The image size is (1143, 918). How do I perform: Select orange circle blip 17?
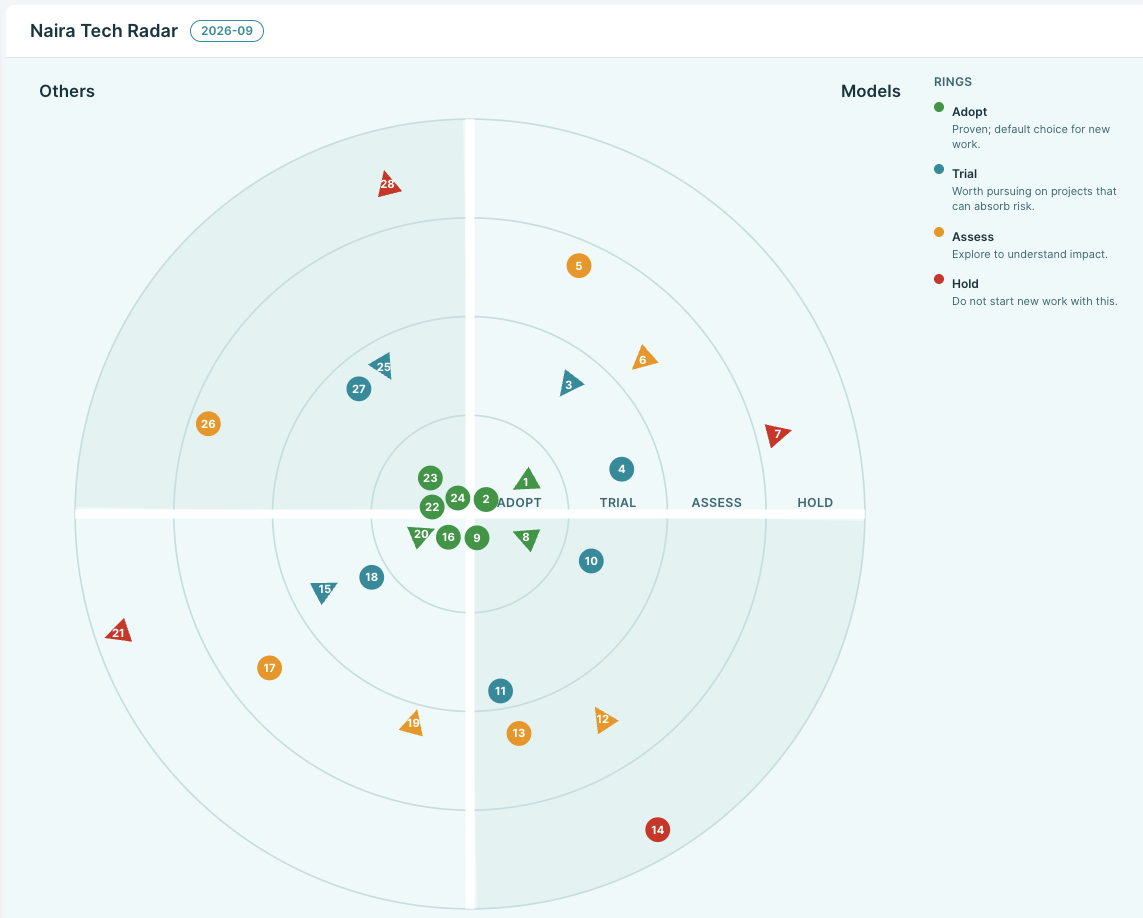point(270,668)
